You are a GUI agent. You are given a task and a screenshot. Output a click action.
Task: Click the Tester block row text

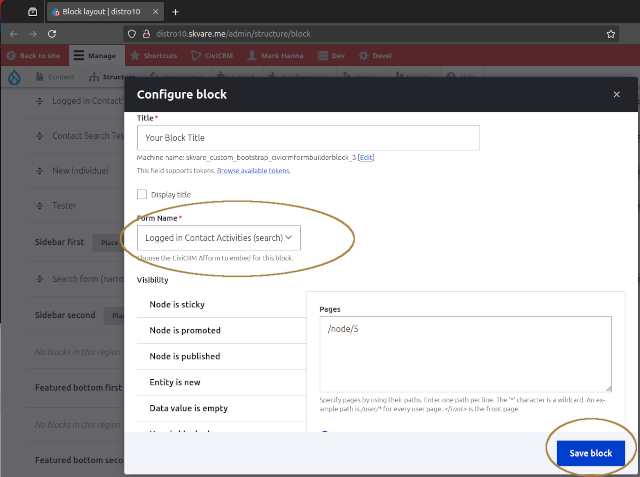pos(64,206)
